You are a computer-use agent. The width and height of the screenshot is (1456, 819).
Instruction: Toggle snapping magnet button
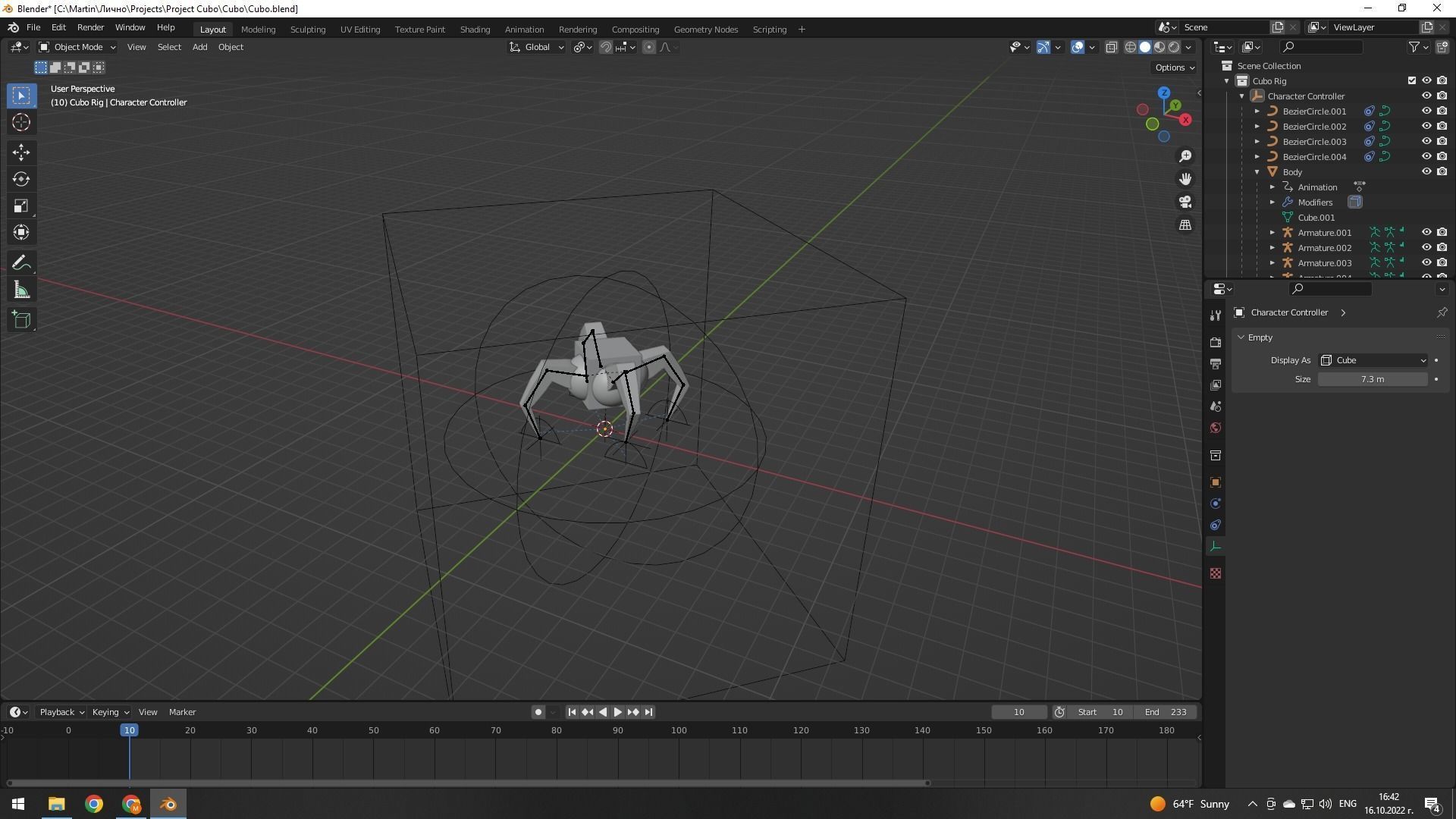(606, 47)
